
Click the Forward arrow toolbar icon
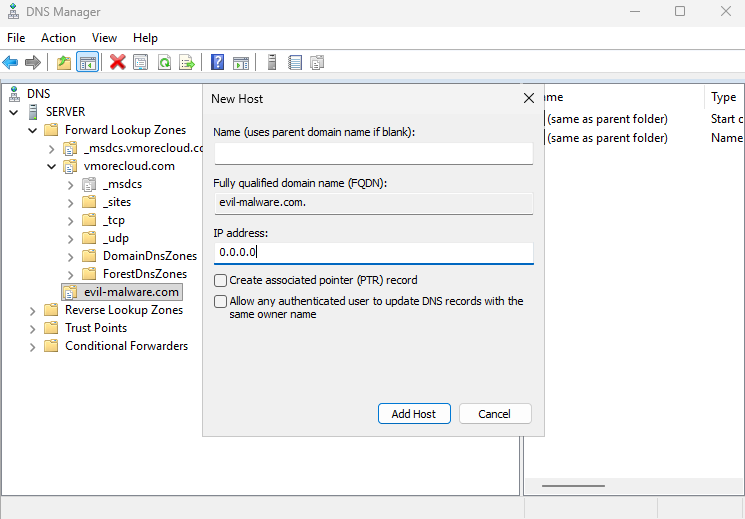(33, 62)
